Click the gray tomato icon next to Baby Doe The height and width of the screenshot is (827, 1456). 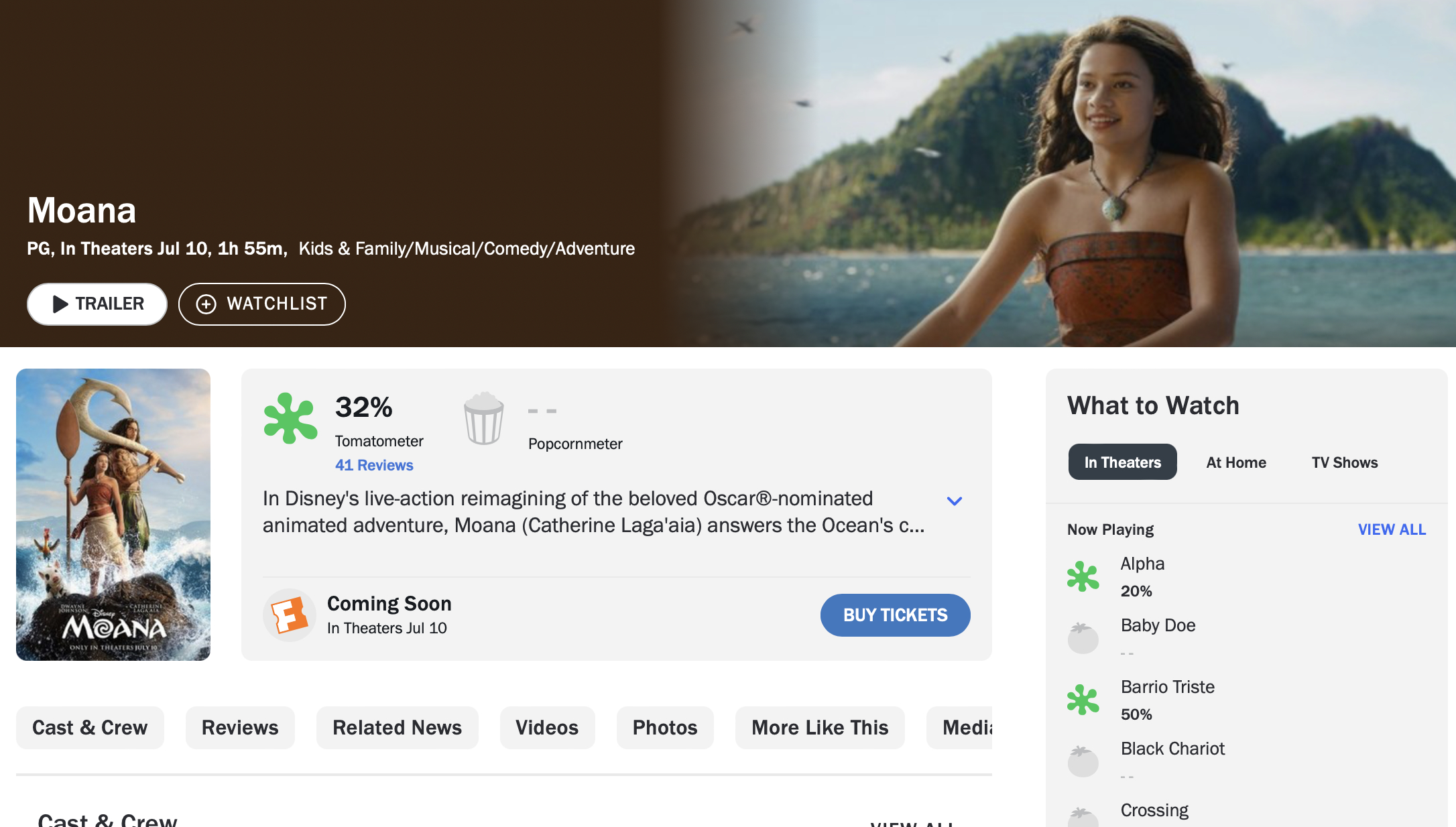click(x=1083, y=638)
